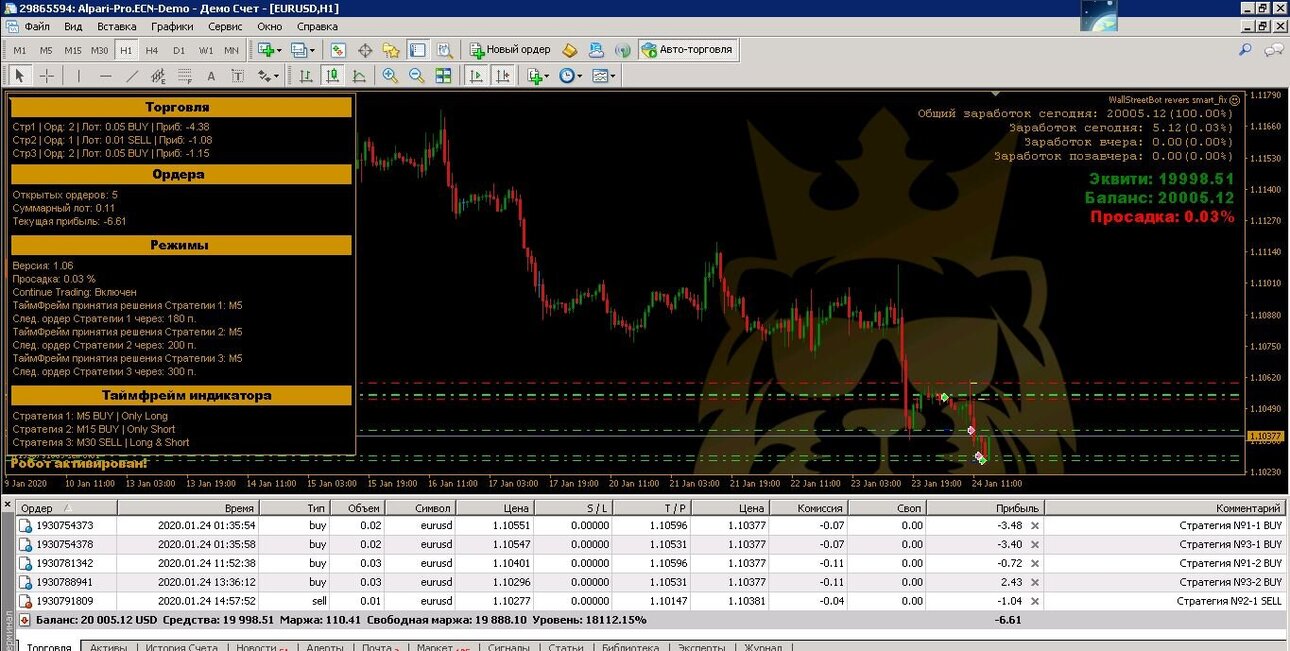
Task: Select the trendline drawing tool
Action: pos(132,75)
